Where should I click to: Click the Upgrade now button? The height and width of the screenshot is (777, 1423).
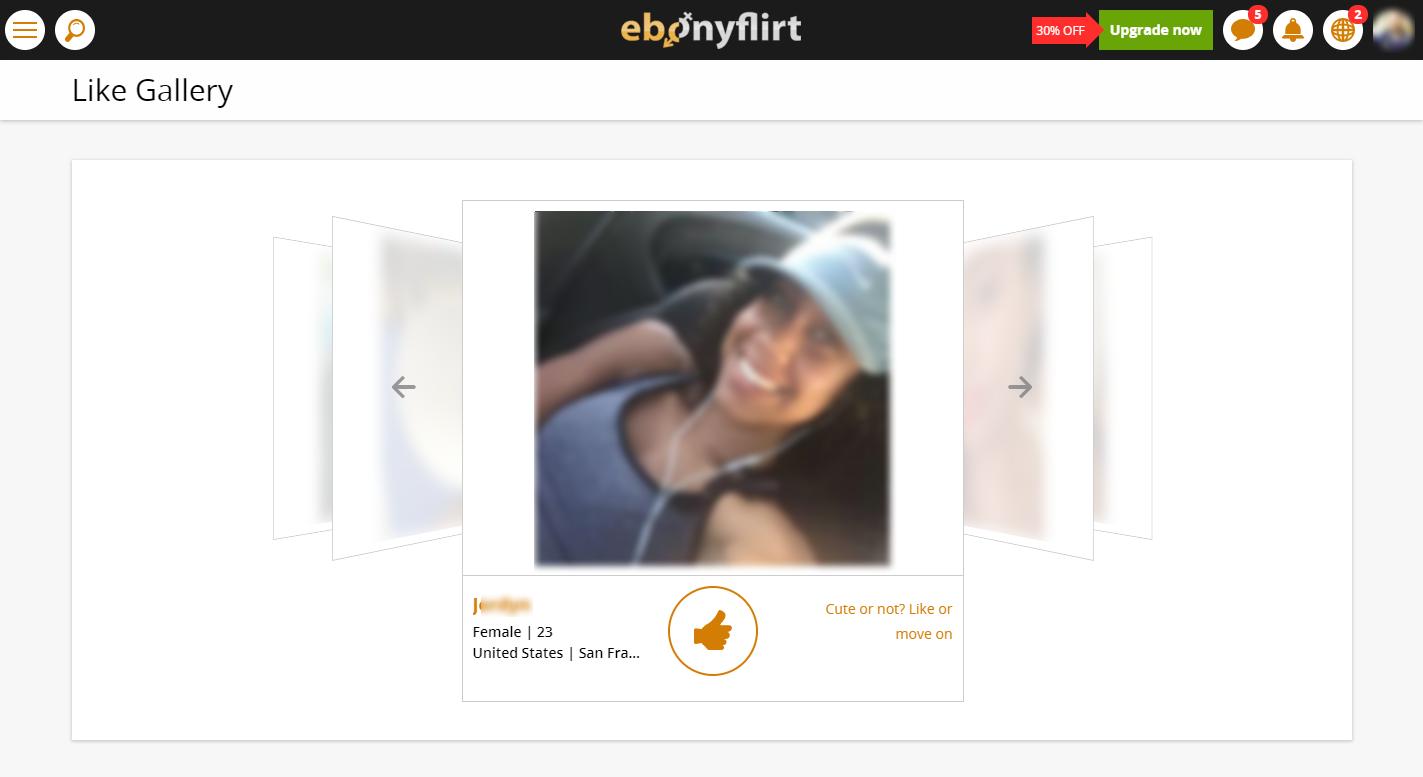point(1155,30)
